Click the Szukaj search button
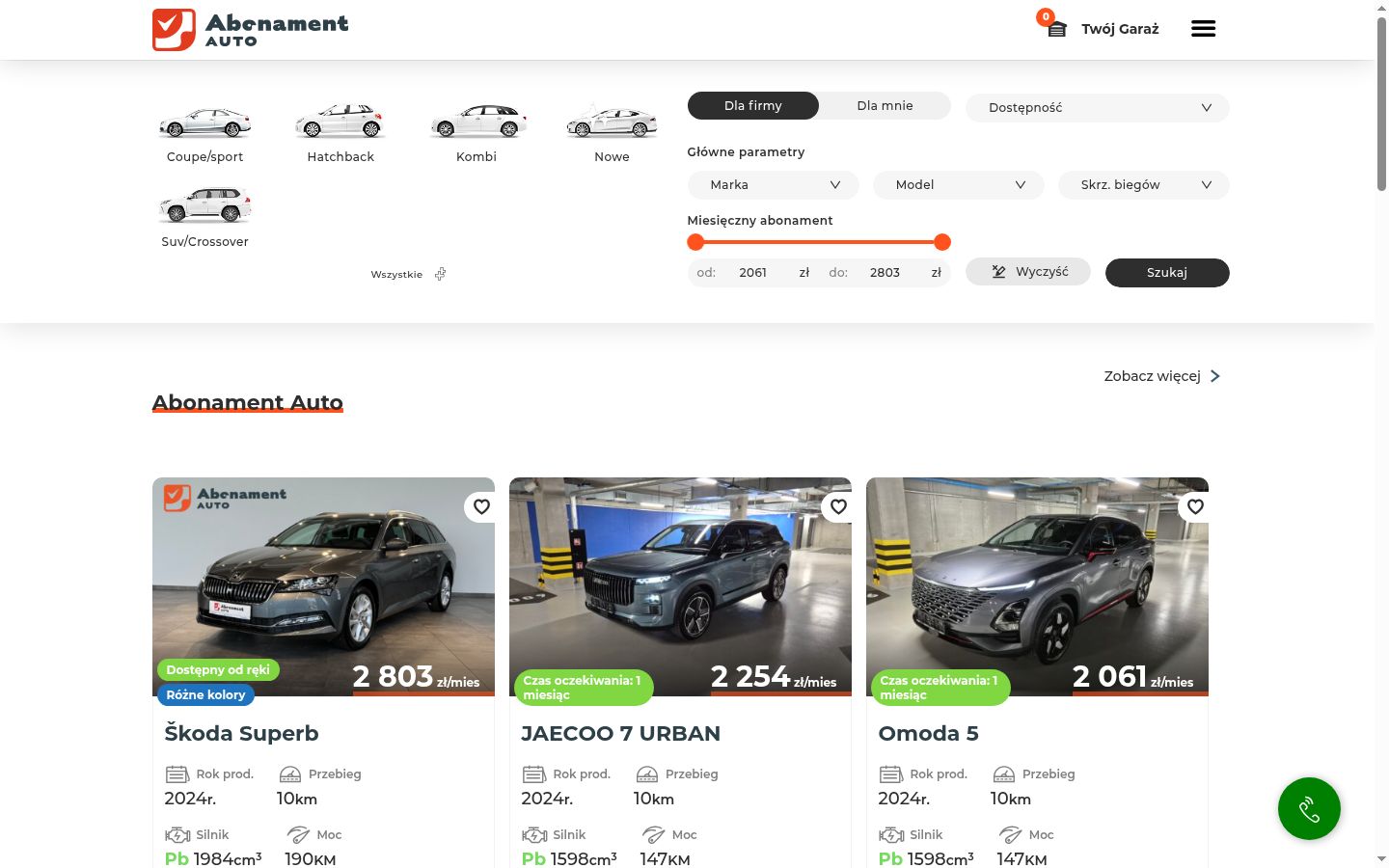 pyautogui.click(x=1167, y=273)
